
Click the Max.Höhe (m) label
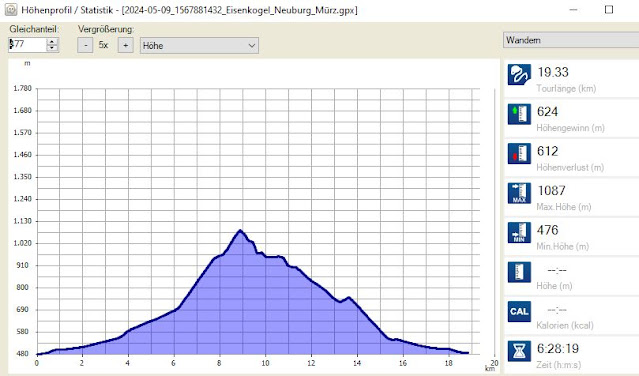[564, 207]
